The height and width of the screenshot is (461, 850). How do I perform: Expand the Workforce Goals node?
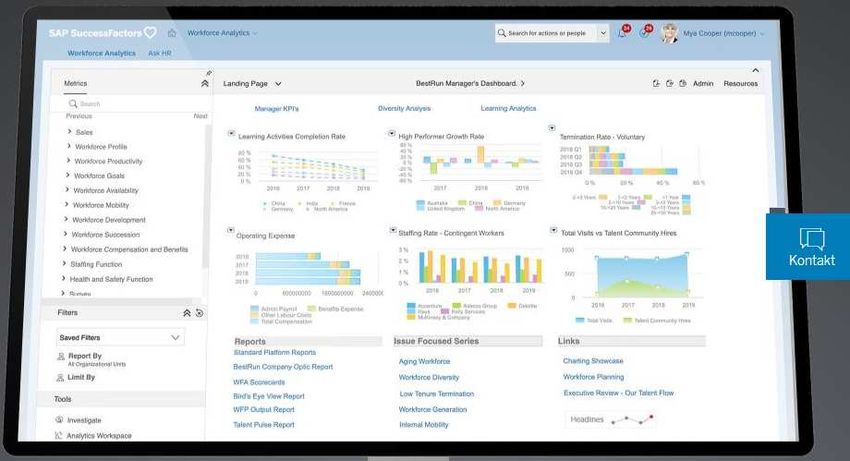[x=68, y=176]
